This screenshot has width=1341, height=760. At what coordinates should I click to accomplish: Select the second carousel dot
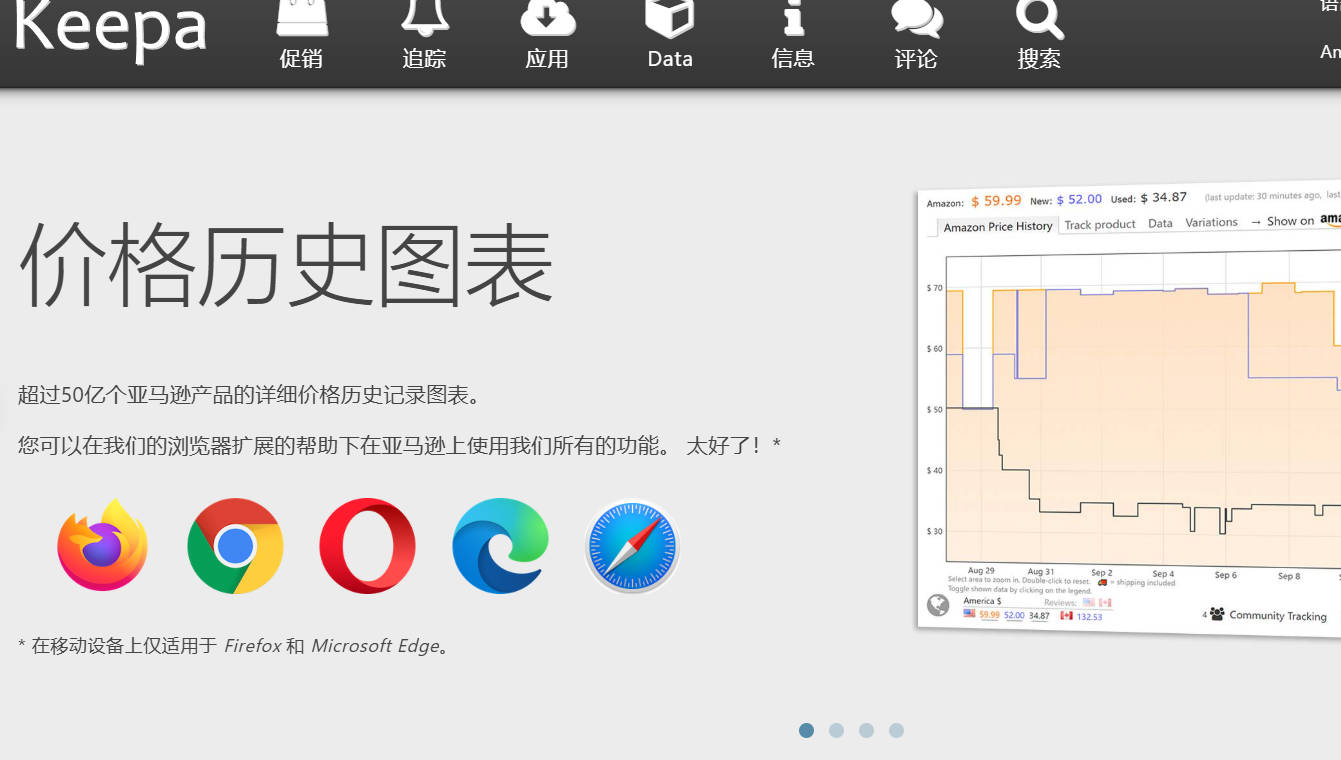[x=836, y=730]
